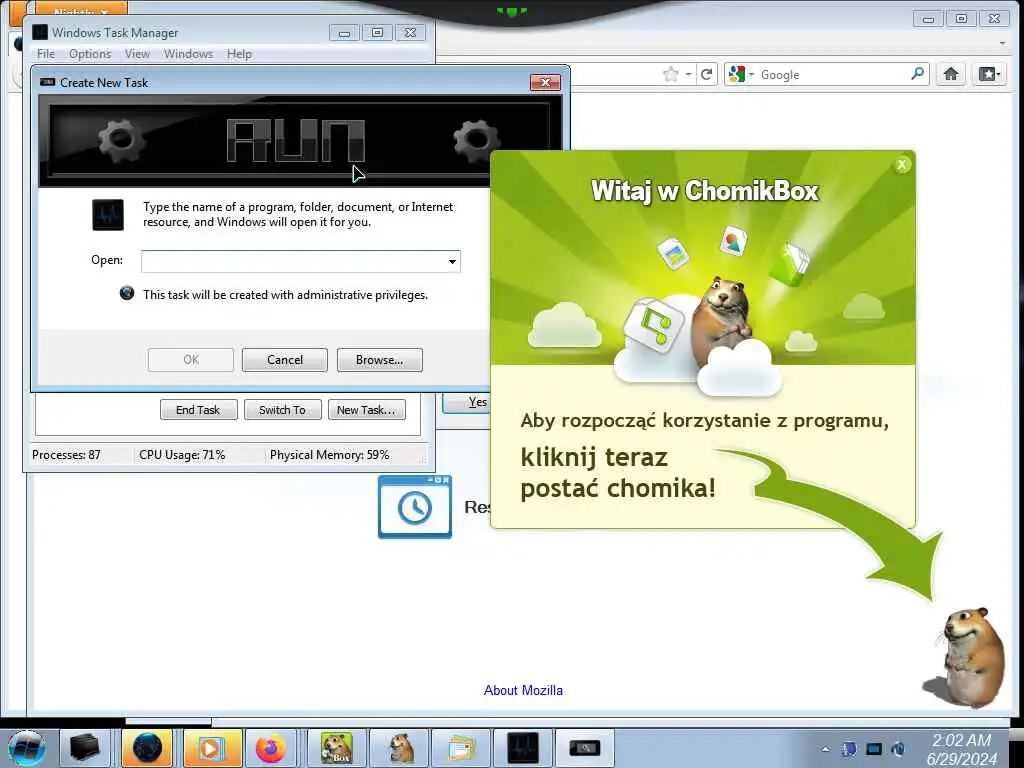Open the standing hamster taskbar icon
This screenshot has height=768, width=1024.
[400, 748]
